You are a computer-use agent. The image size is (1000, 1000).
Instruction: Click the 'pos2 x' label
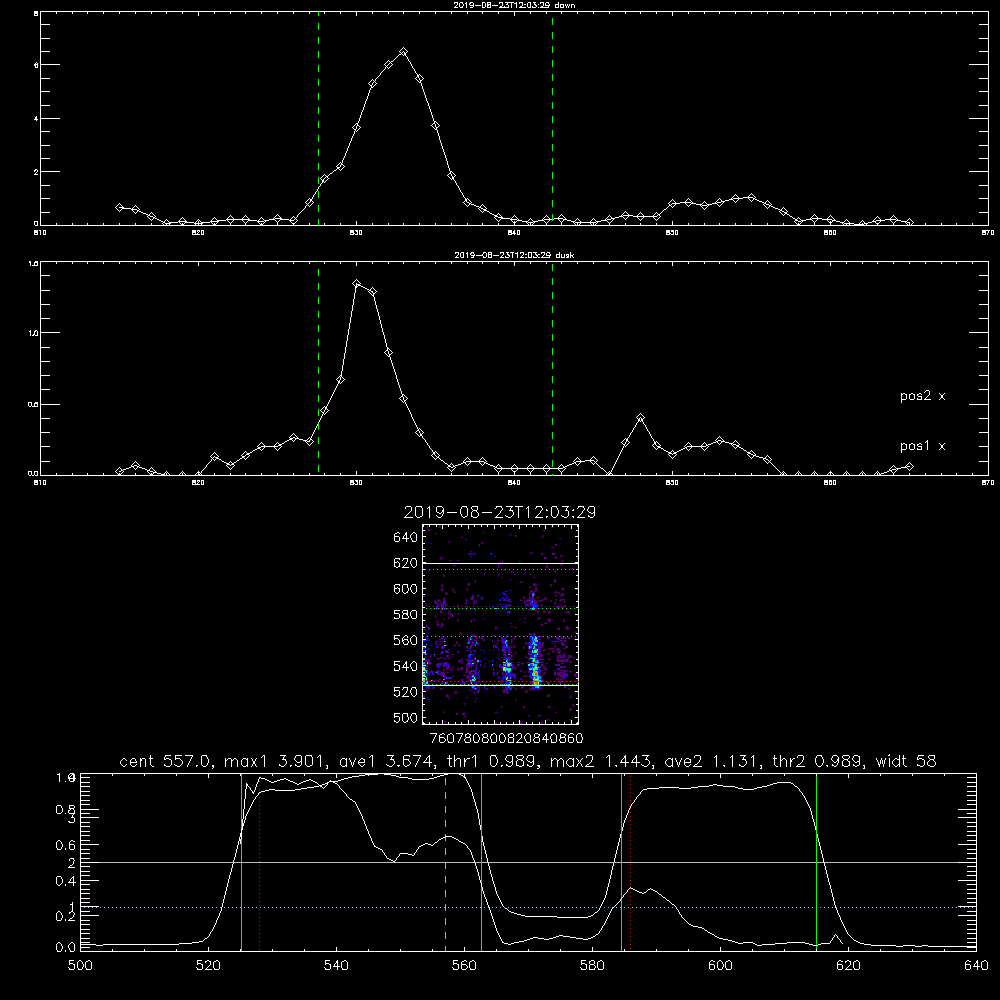point(922,396)
